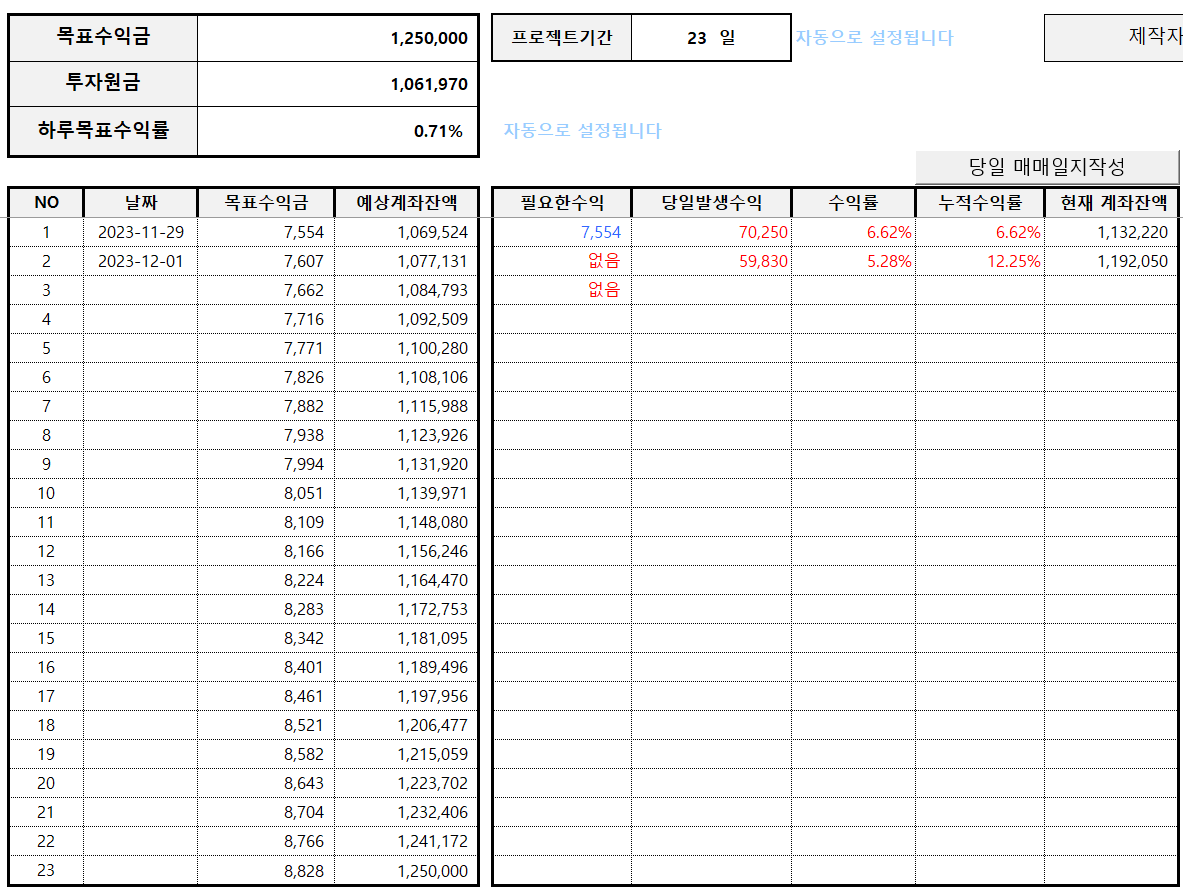
Task: Select the 현재 계좌잔액 cell showing 1,132,220
Action: (1113, 232)
